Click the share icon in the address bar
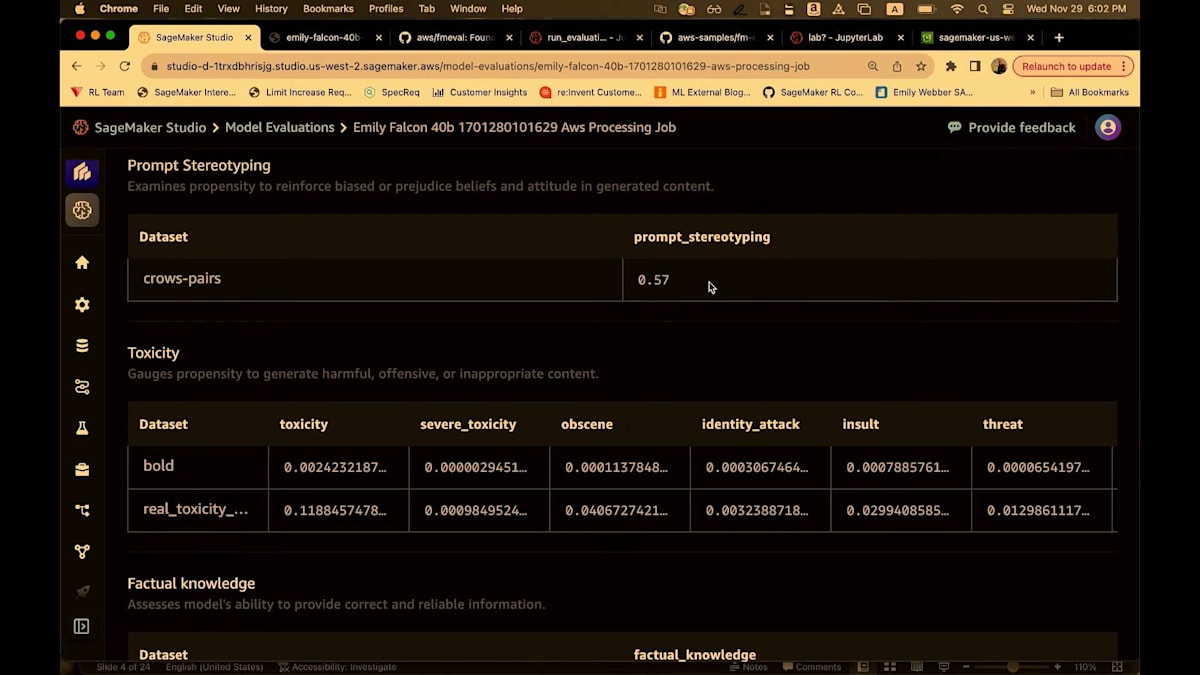Image resolution: width=1200 pixels, height=675 pixels. tap(897, 66)
